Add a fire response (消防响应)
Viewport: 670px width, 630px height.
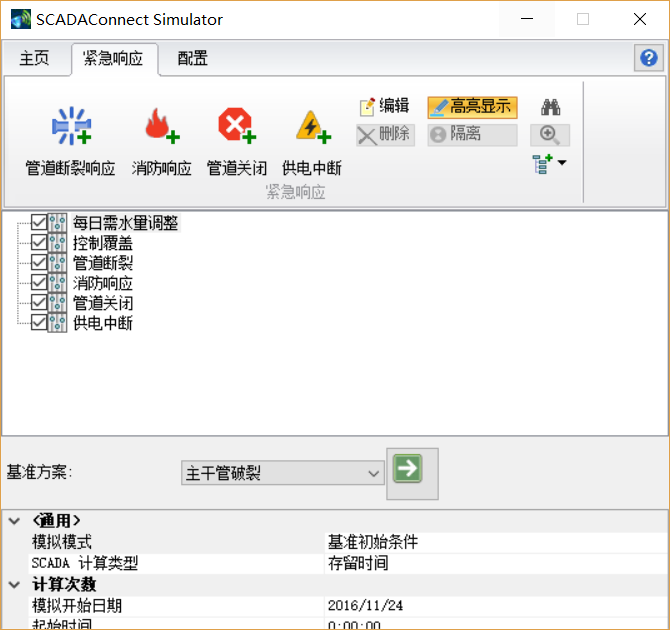(162, 141)
